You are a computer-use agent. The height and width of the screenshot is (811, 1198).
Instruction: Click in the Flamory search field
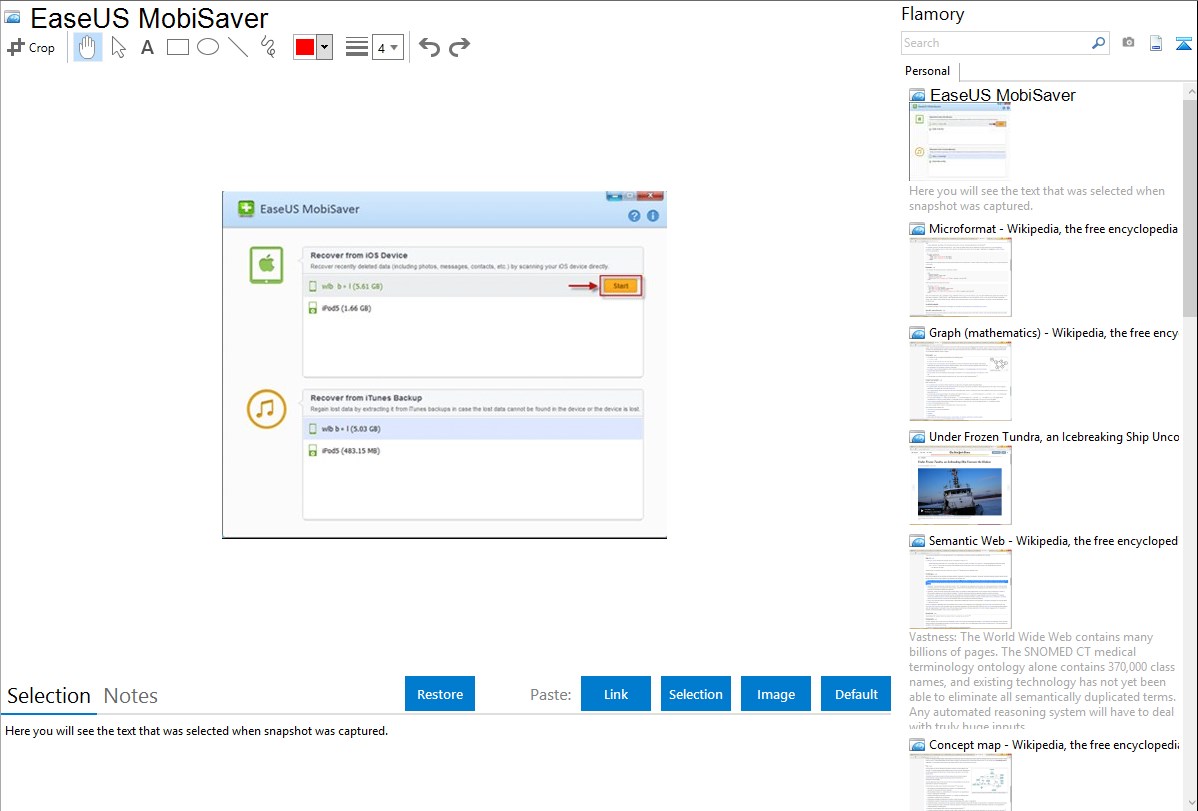995,43
